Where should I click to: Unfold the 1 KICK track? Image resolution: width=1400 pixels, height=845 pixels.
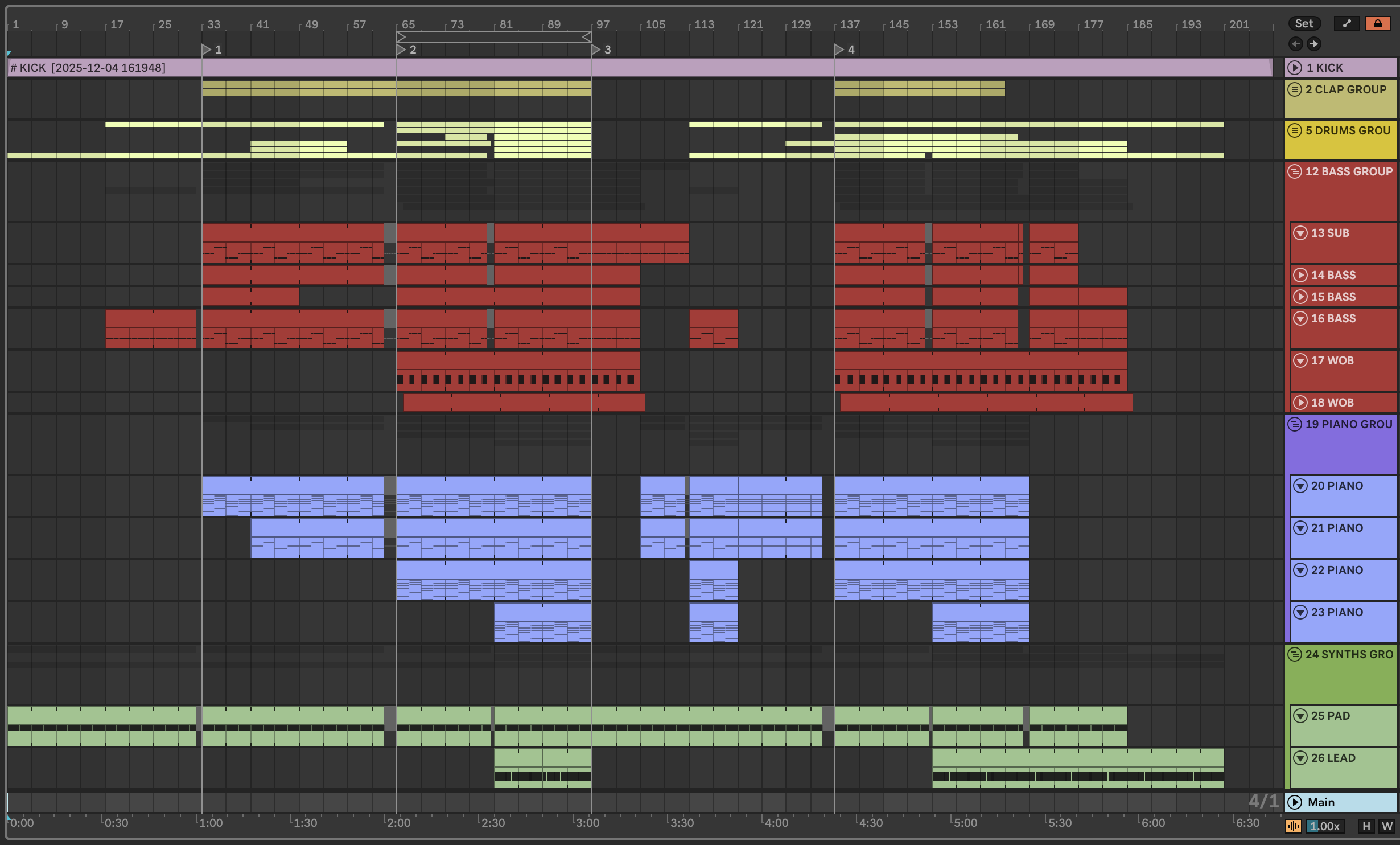[x=1295, y=68]
